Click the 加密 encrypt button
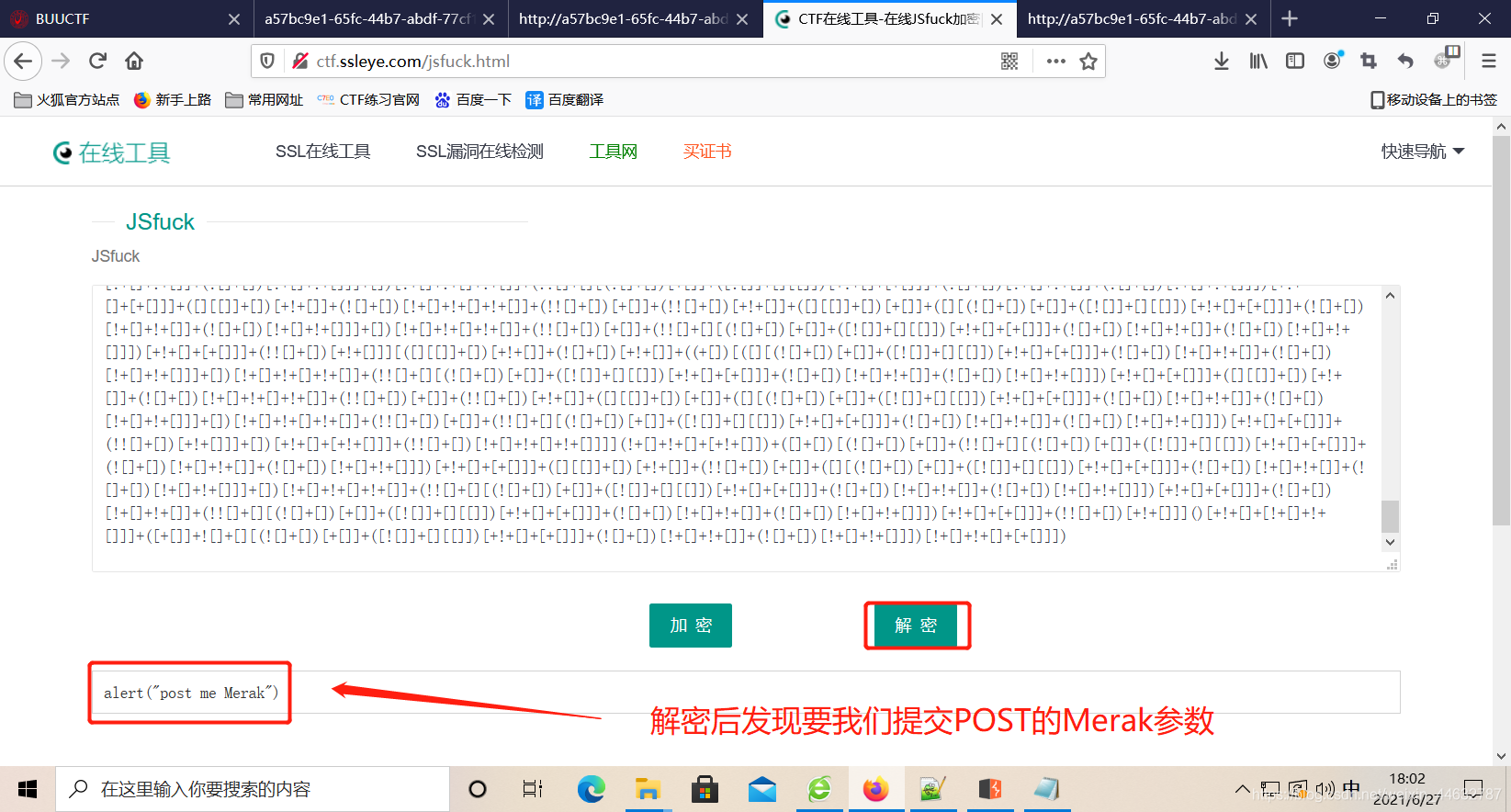The height and width of the screenshot is (812, 1511). pyautogui.click(x=691, y=626)
